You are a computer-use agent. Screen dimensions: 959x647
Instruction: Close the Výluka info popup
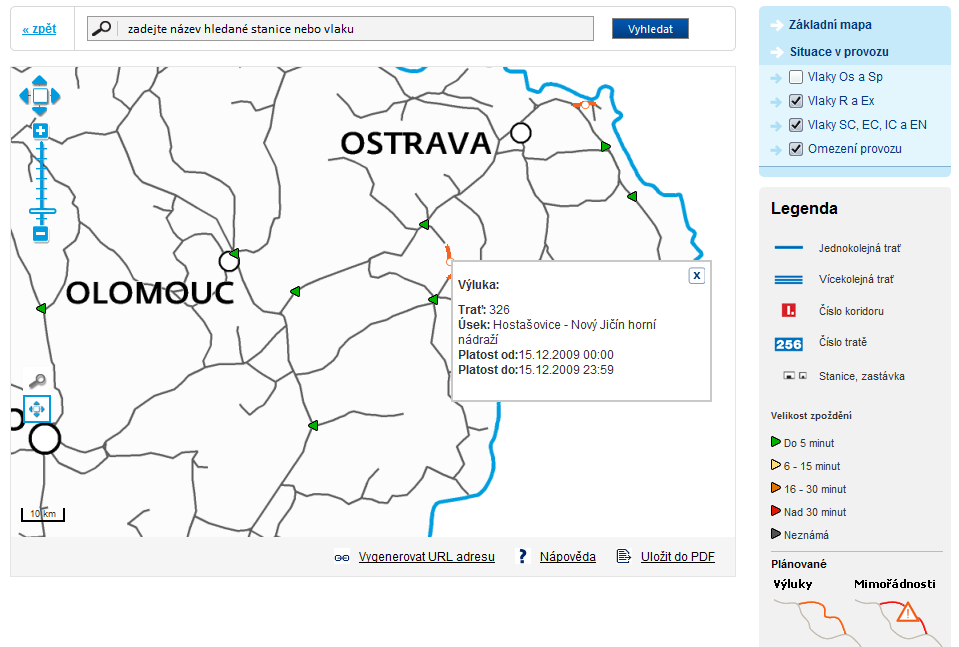click(x=697, y=276)
